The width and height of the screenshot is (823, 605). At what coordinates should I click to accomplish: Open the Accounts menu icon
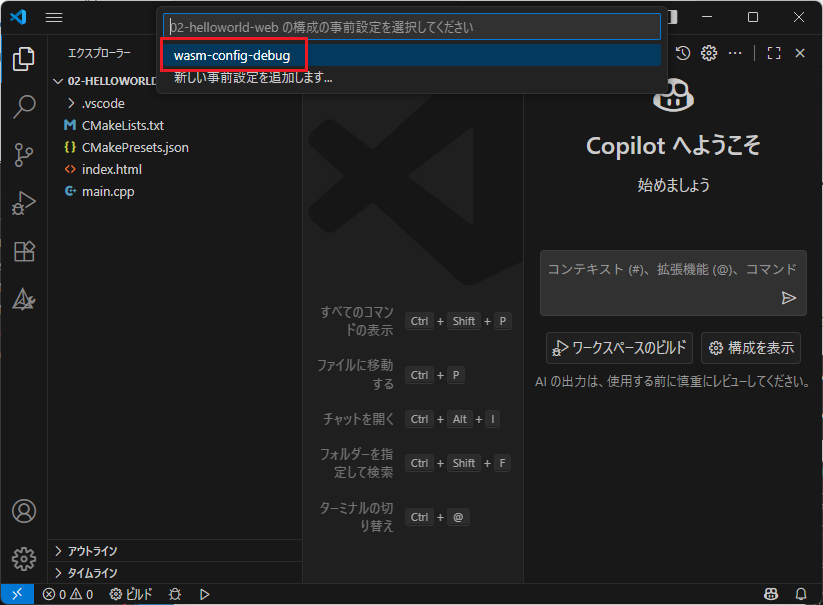tap(24, 511)
